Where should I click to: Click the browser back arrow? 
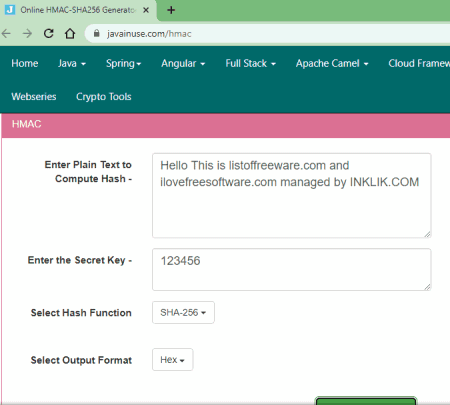point(7,33)
